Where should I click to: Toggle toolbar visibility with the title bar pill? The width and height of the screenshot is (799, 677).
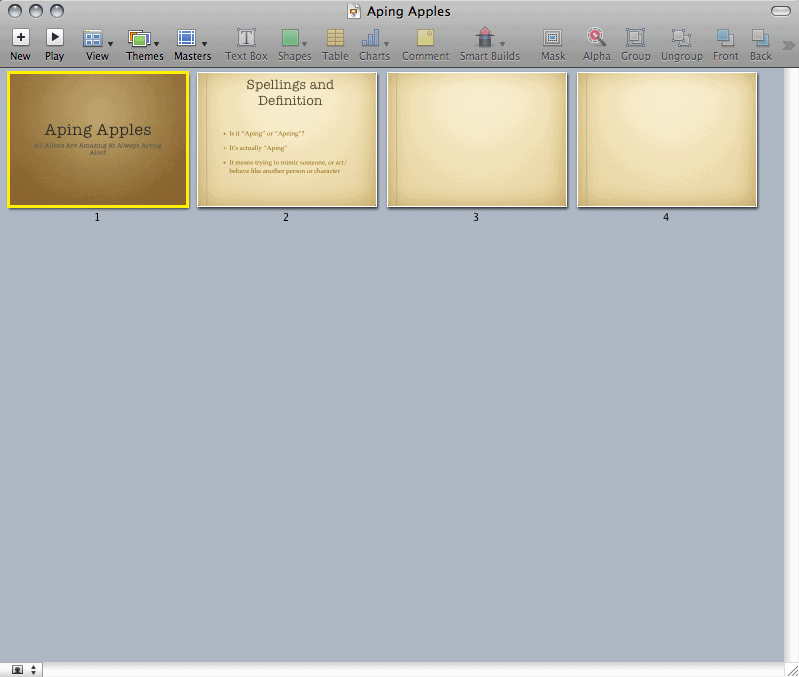[x=781, y=11]
